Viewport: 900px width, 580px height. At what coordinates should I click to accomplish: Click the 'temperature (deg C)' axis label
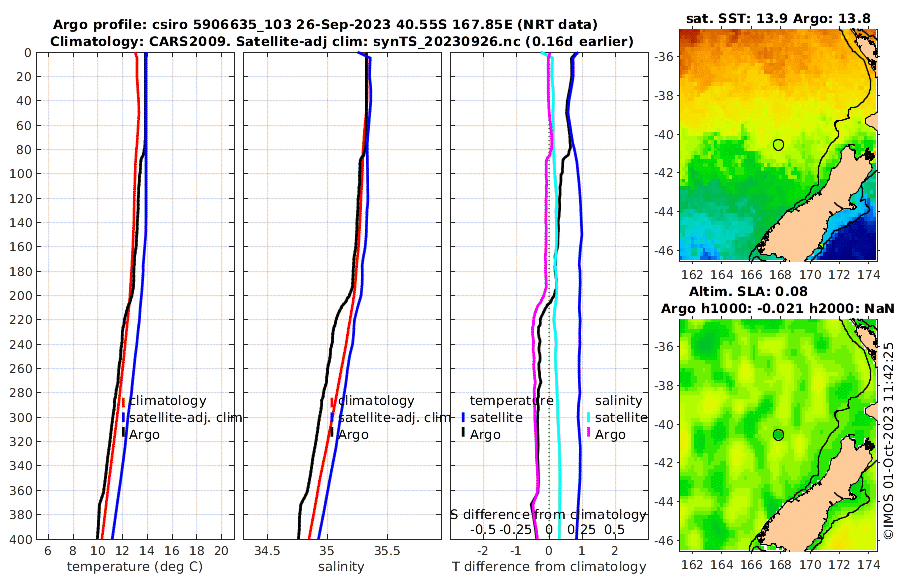tap(135, 567)
